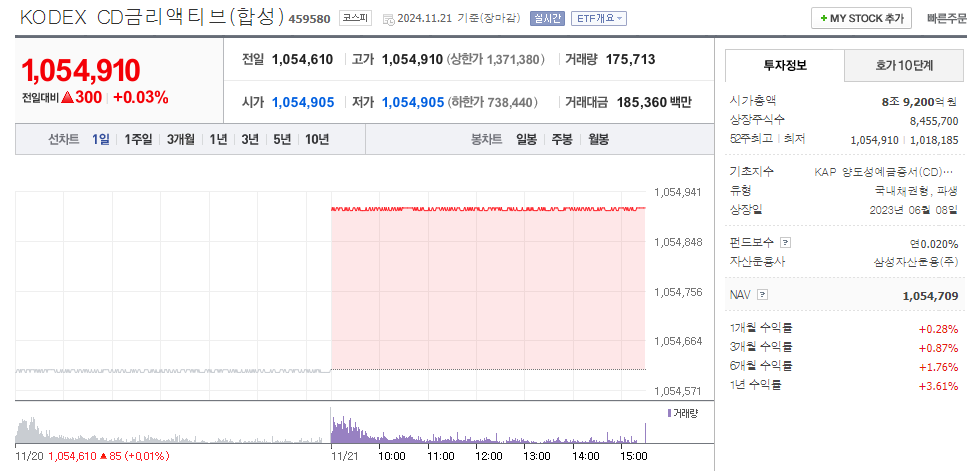Click the current price 1,054,910 in red
The height and width of the screenshot is (471, 967).
81,71
